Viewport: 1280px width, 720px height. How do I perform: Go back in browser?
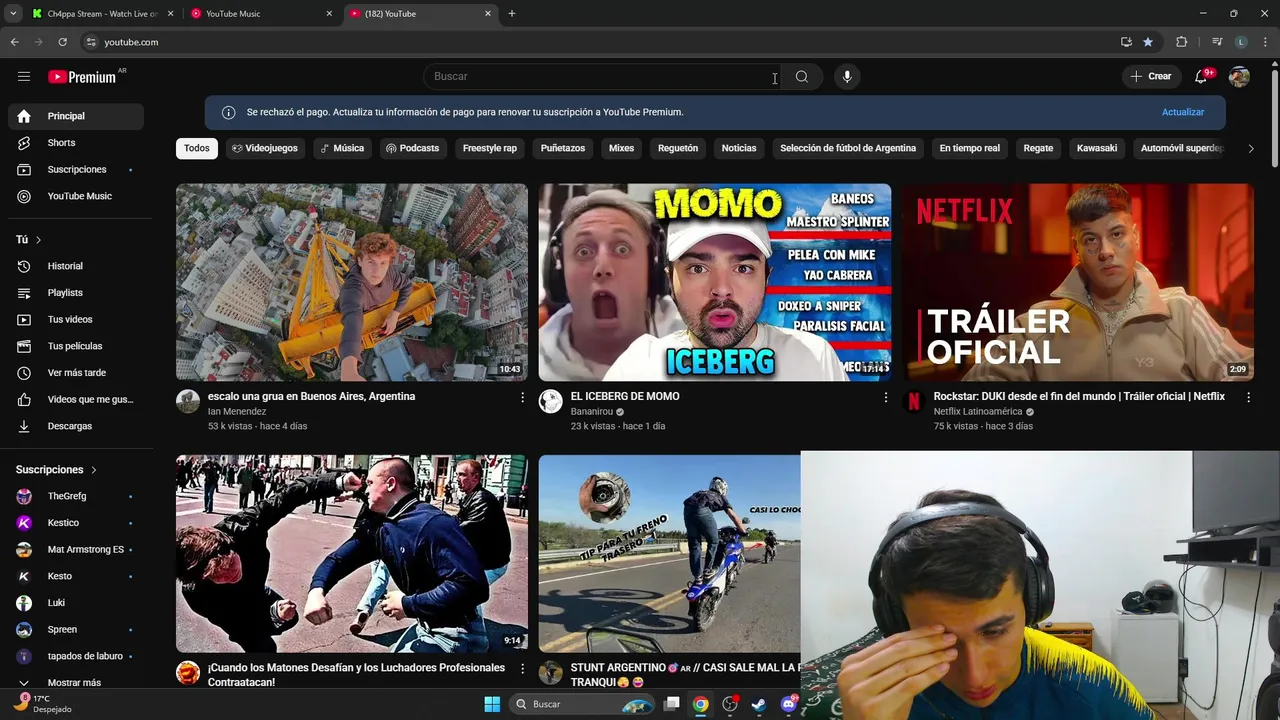point(14,42)
